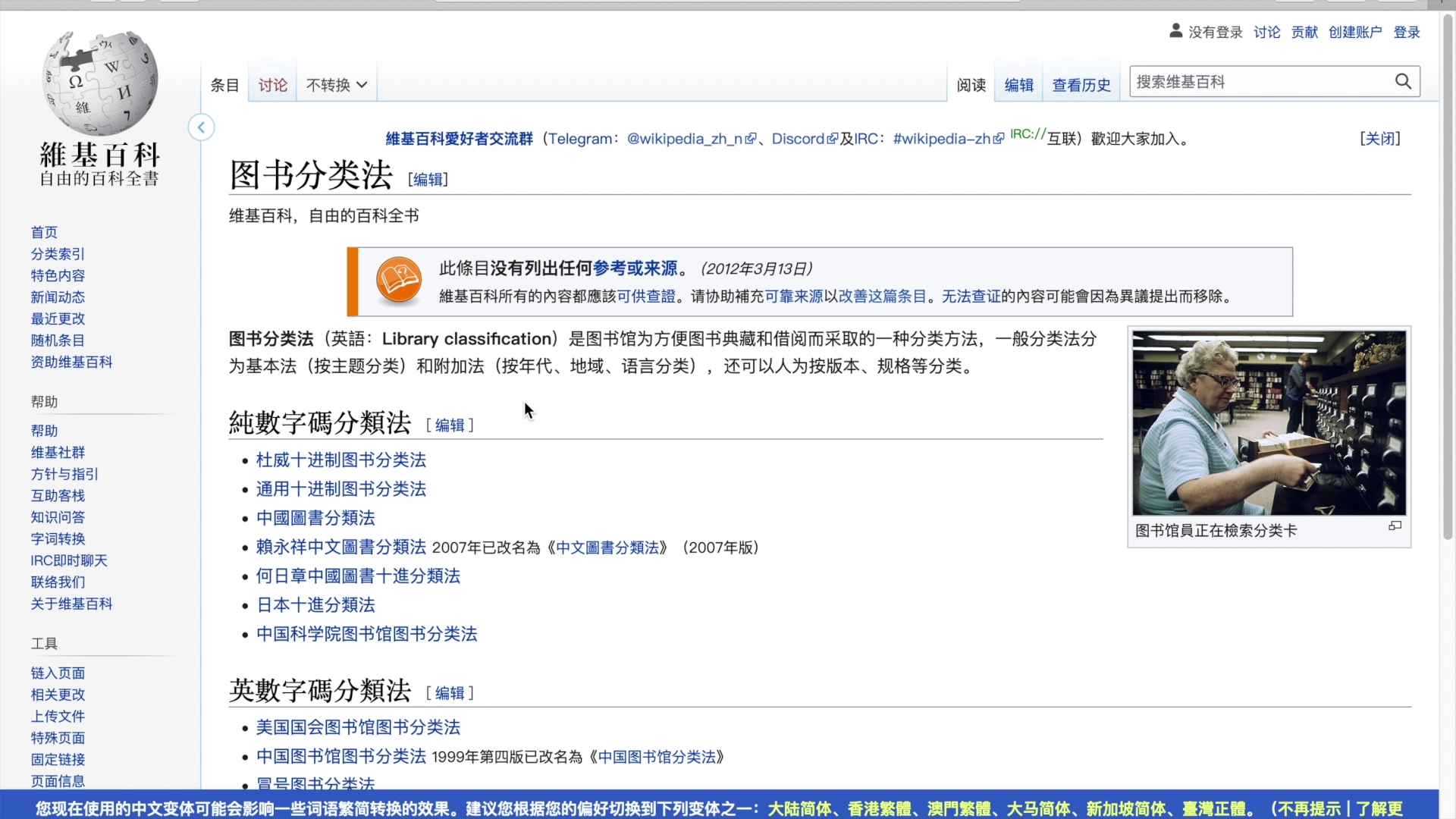Click the orange book question mark icon

tap(398, 281)
